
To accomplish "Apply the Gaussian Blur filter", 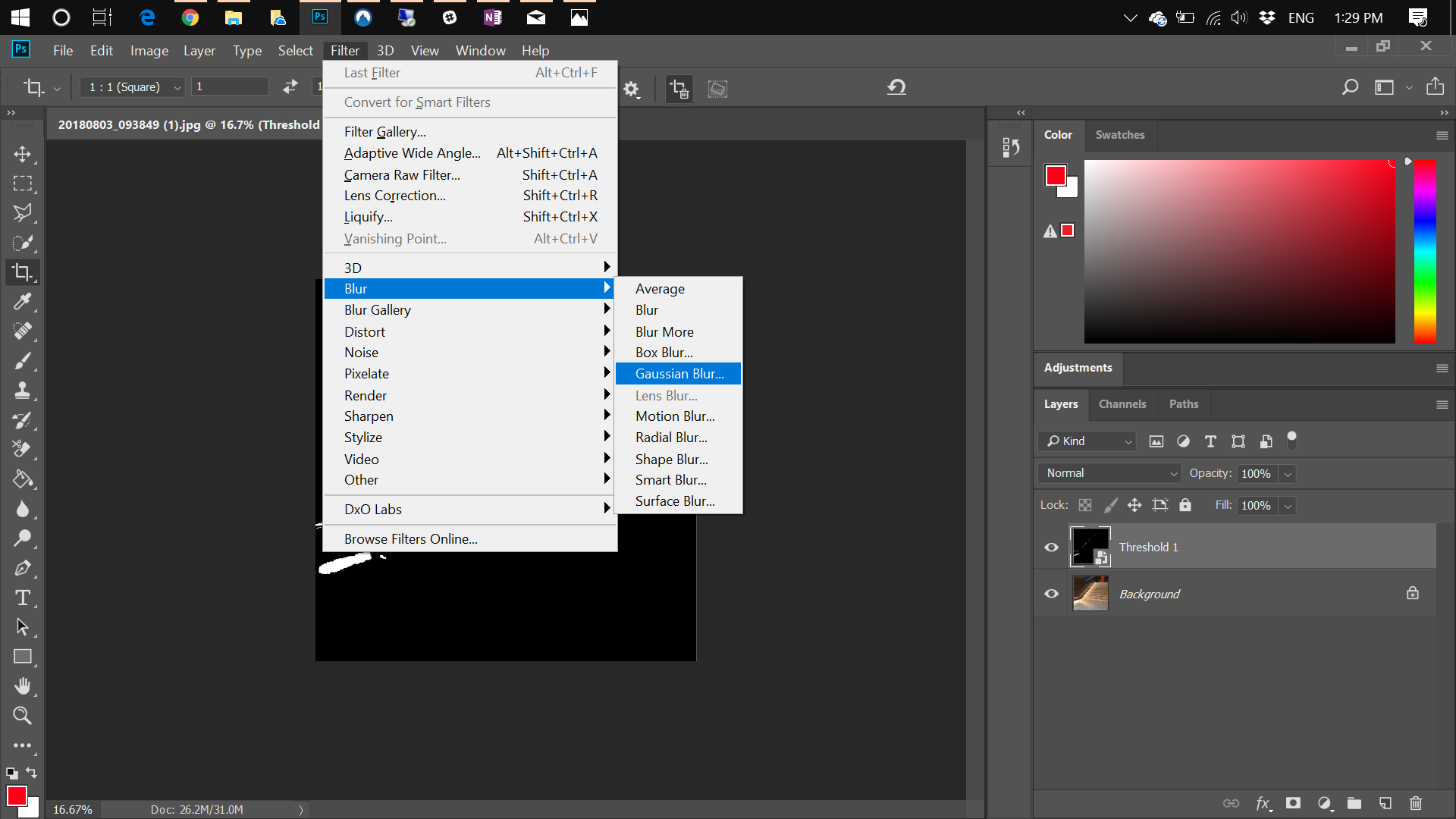I will click(x=678, y=373).
